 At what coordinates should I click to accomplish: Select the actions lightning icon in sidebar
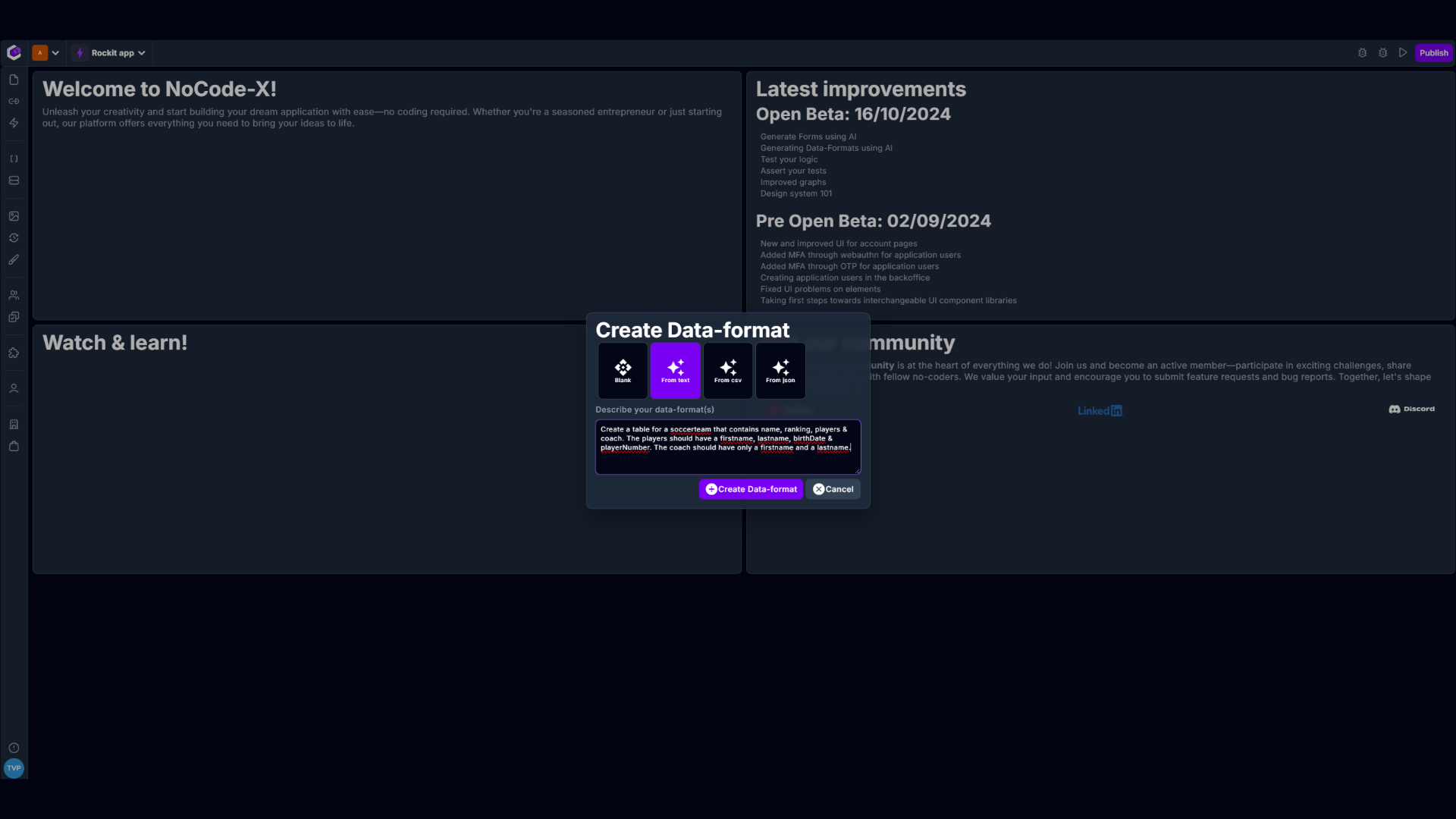click(x=14, y=123)
